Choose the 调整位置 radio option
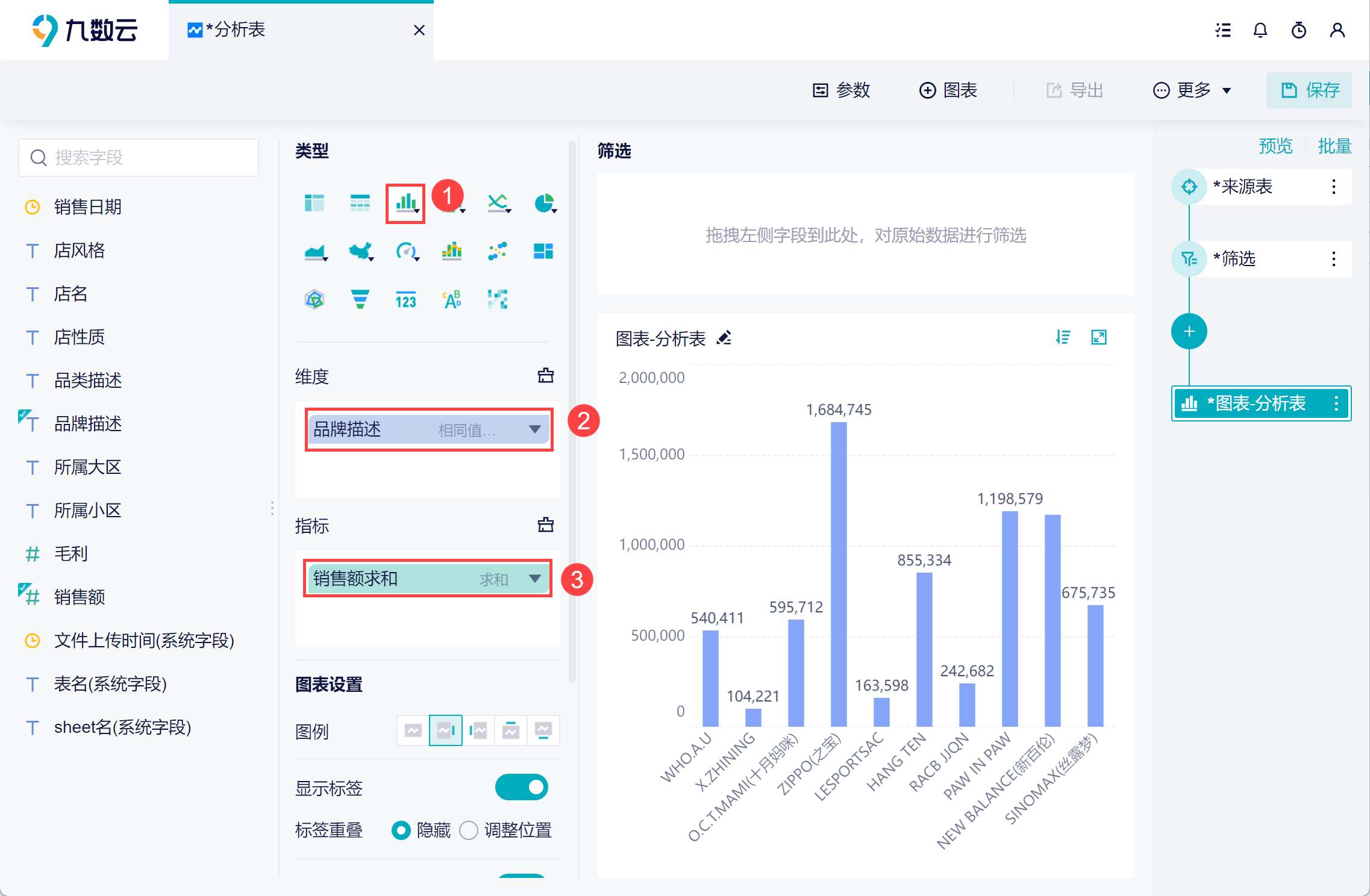 (469, 830)
